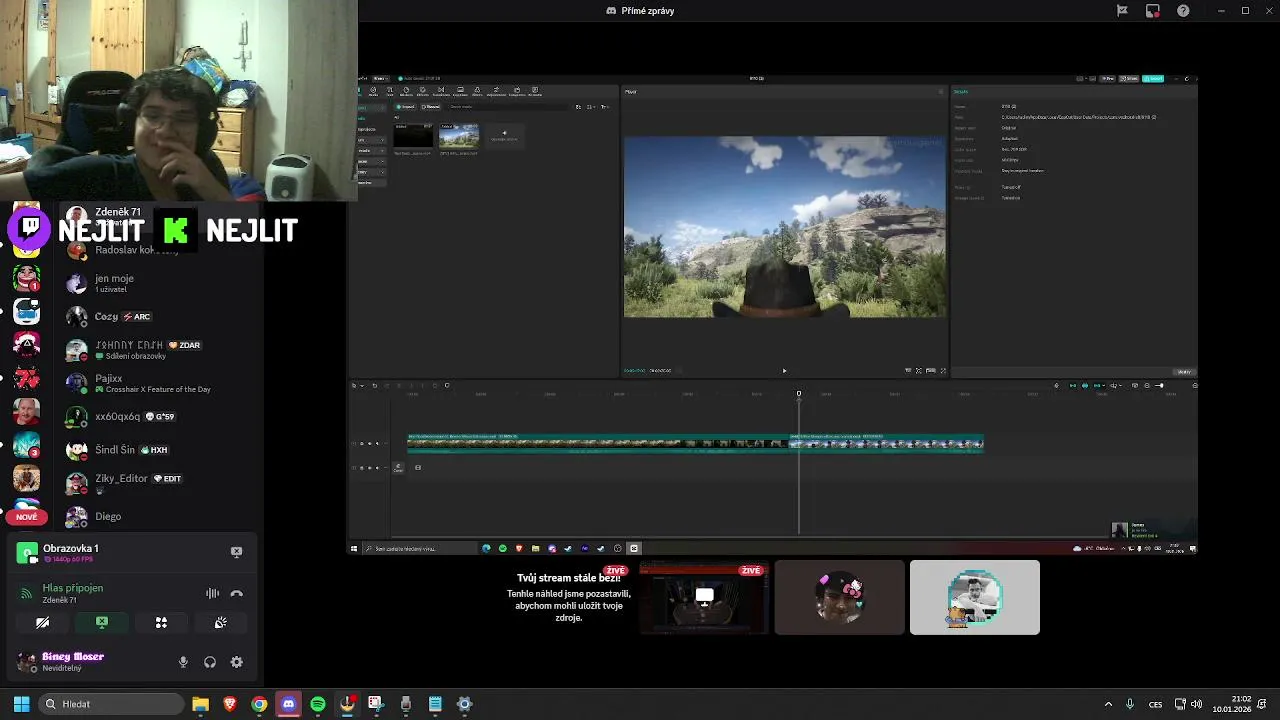
Task: Open the soundboard button
Action: (x=221, y=622)
